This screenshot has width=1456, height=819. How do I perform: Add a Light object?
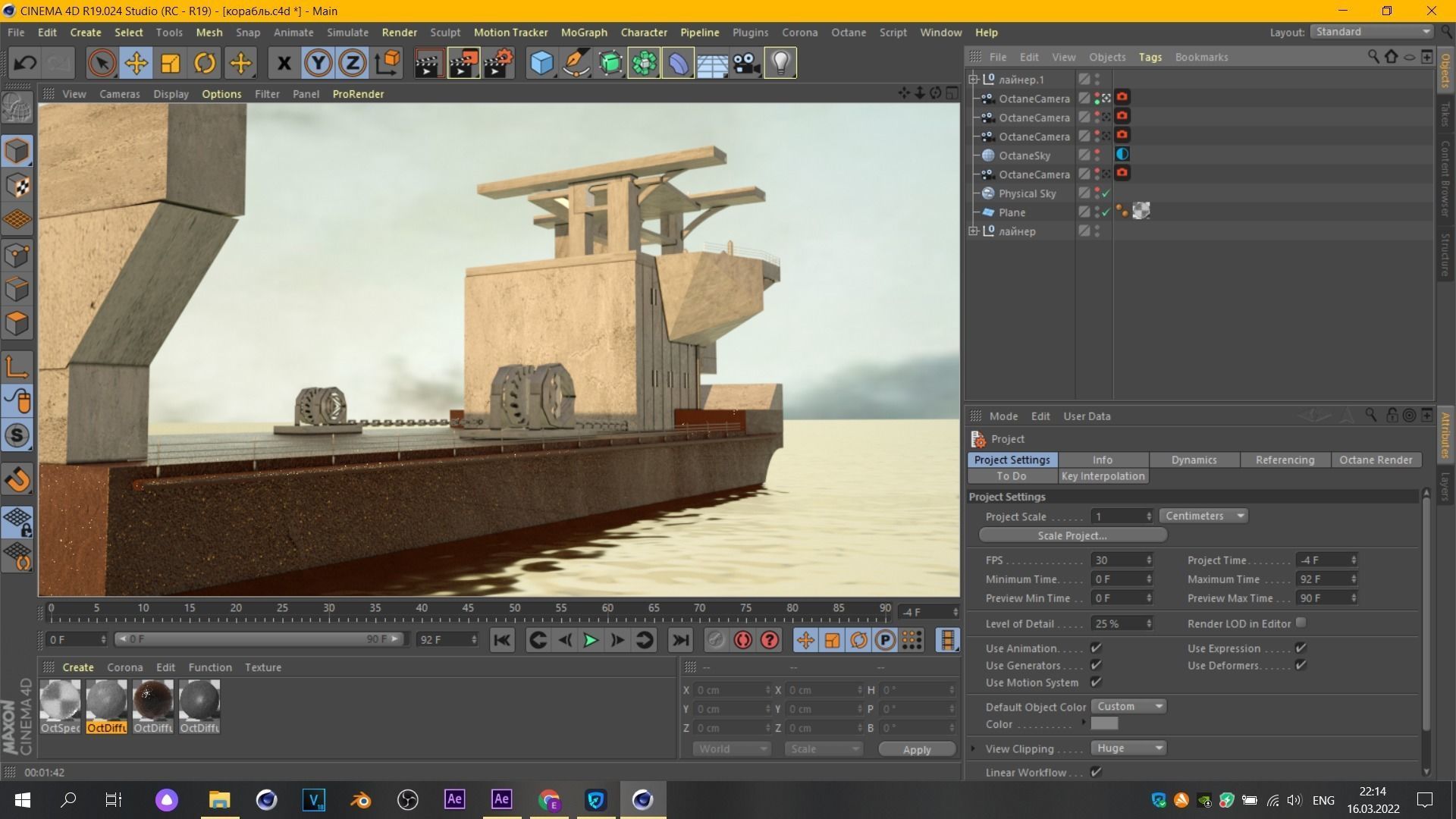[780, 63]
